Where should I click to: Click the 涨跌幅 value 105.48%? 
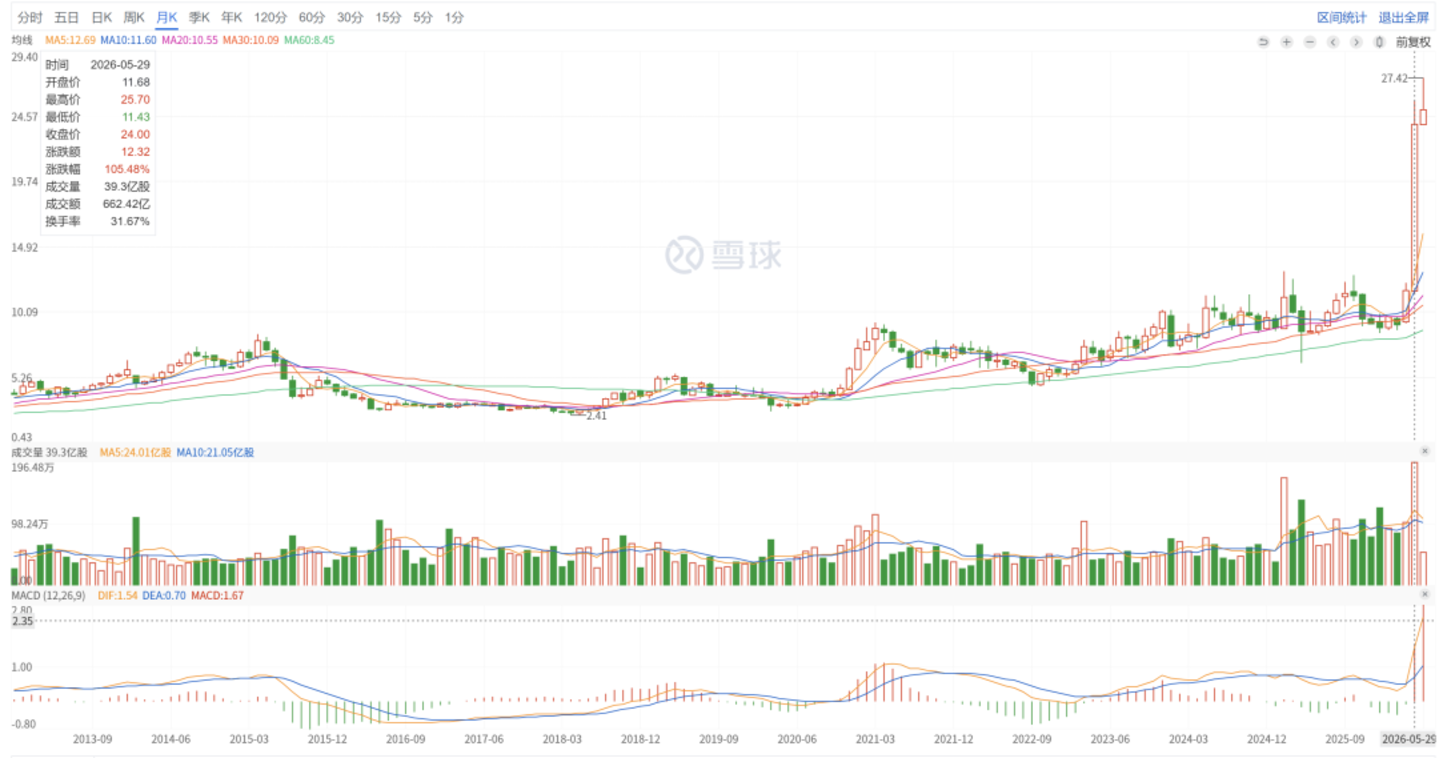[127, 169]
